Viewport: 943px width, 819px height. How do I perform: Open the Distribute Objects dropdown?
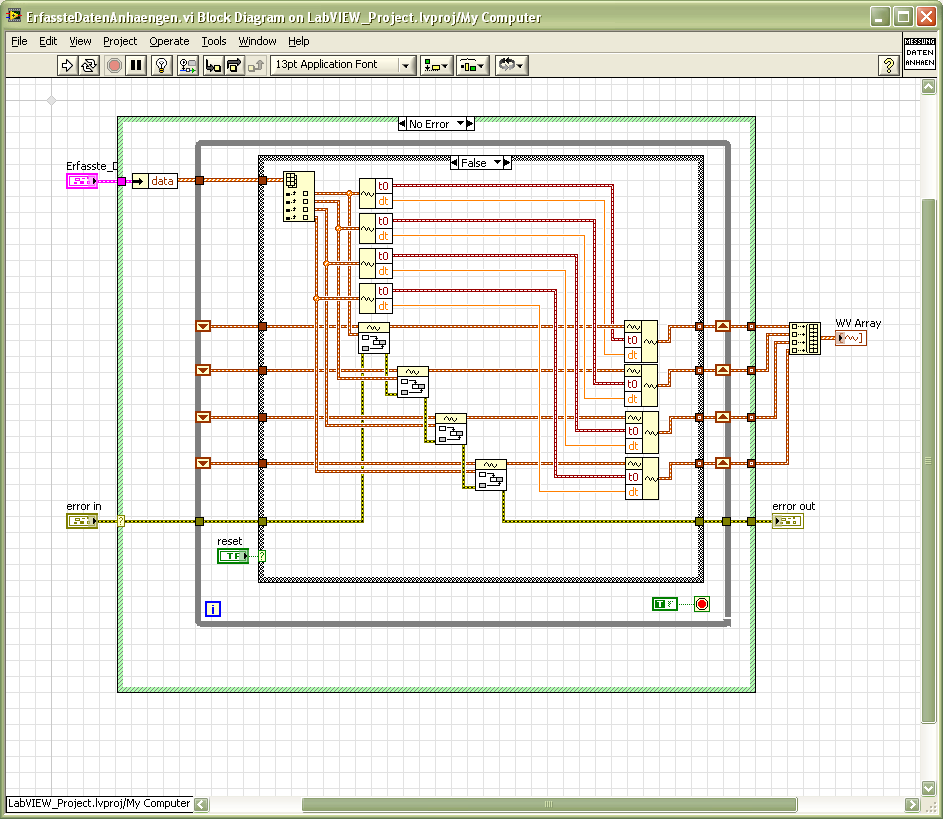(x=472, y=65)
